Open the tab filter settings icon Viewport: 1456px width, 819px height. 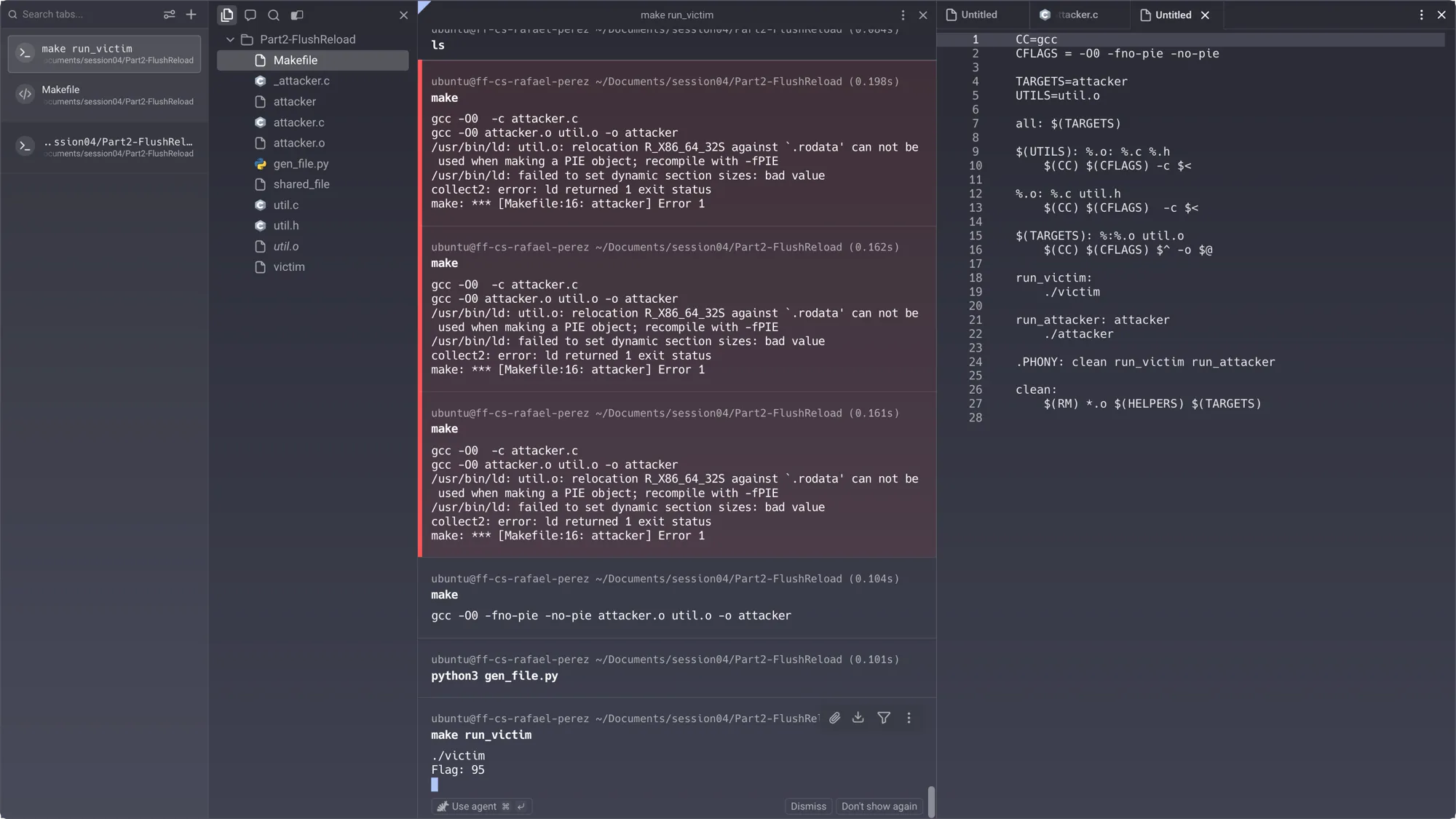pos(169,15)
